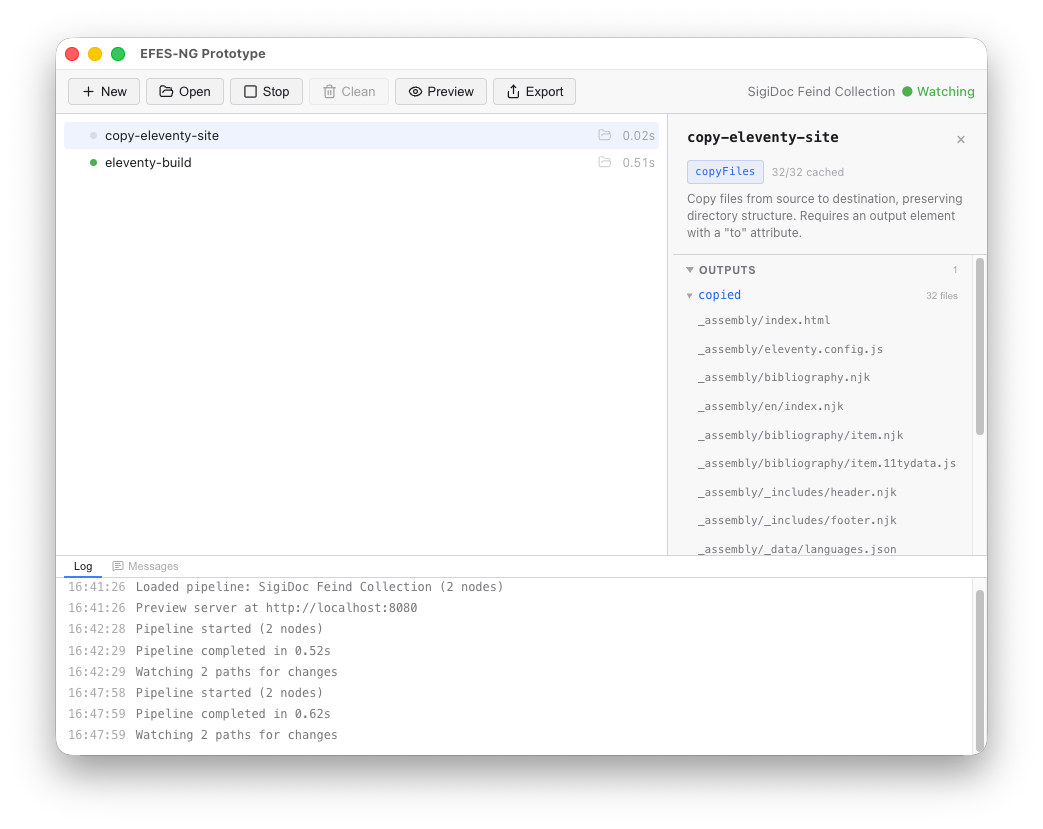Click the log panel vertical scrollbar
1043x829 pixels.
point(979,668)
